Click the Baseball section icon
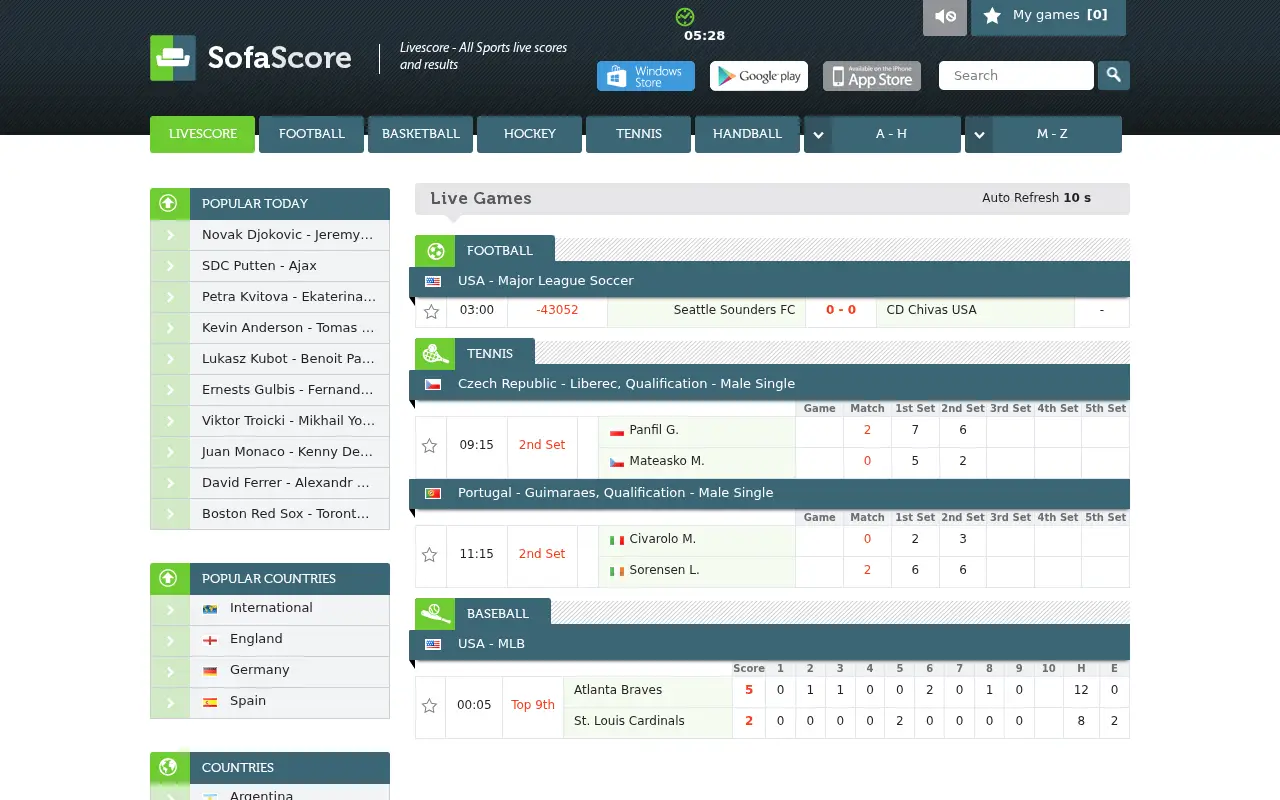 tap(435, 614)
